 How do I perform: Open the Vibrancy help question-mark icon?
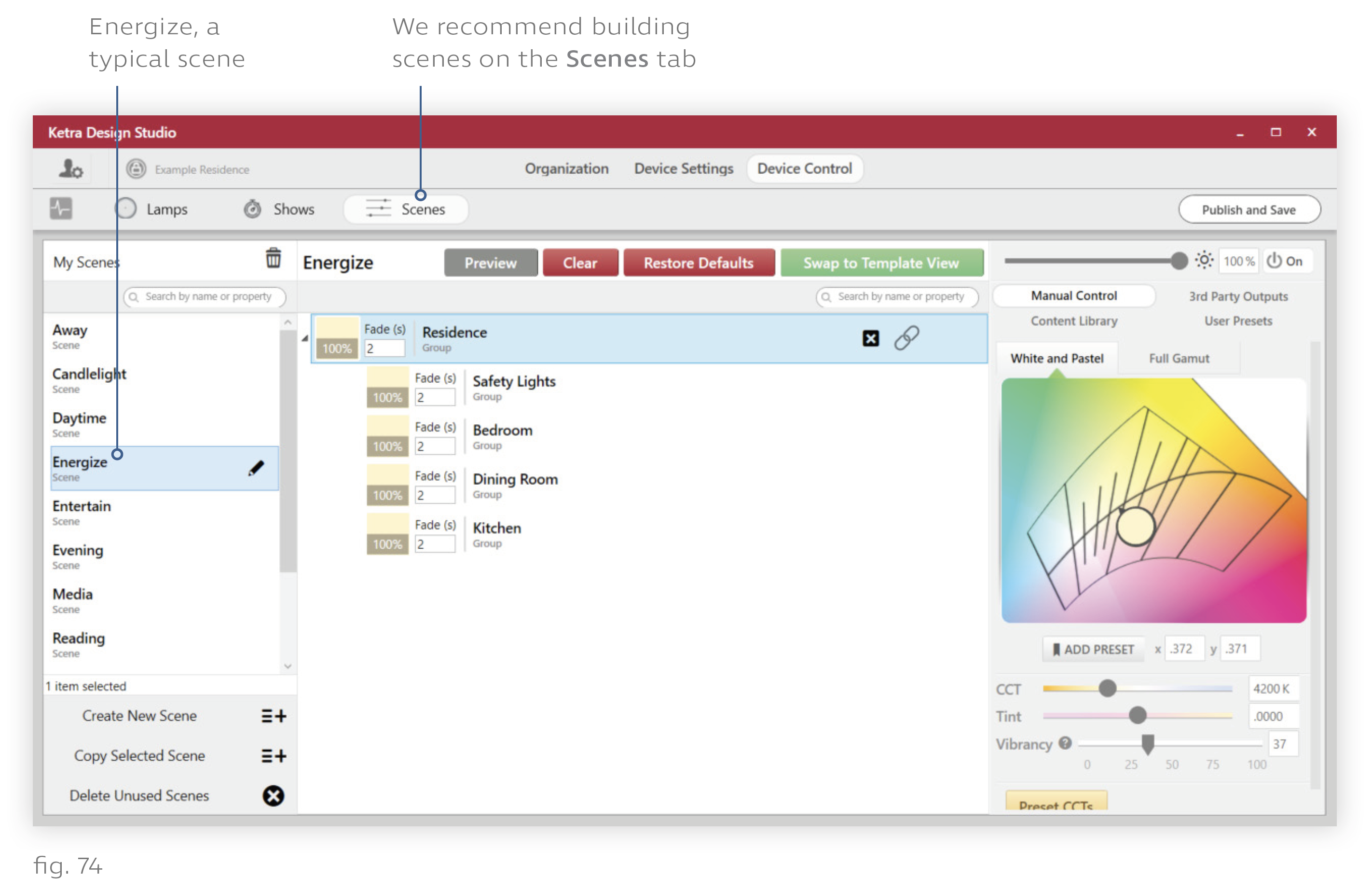(x=1065, y=743)
